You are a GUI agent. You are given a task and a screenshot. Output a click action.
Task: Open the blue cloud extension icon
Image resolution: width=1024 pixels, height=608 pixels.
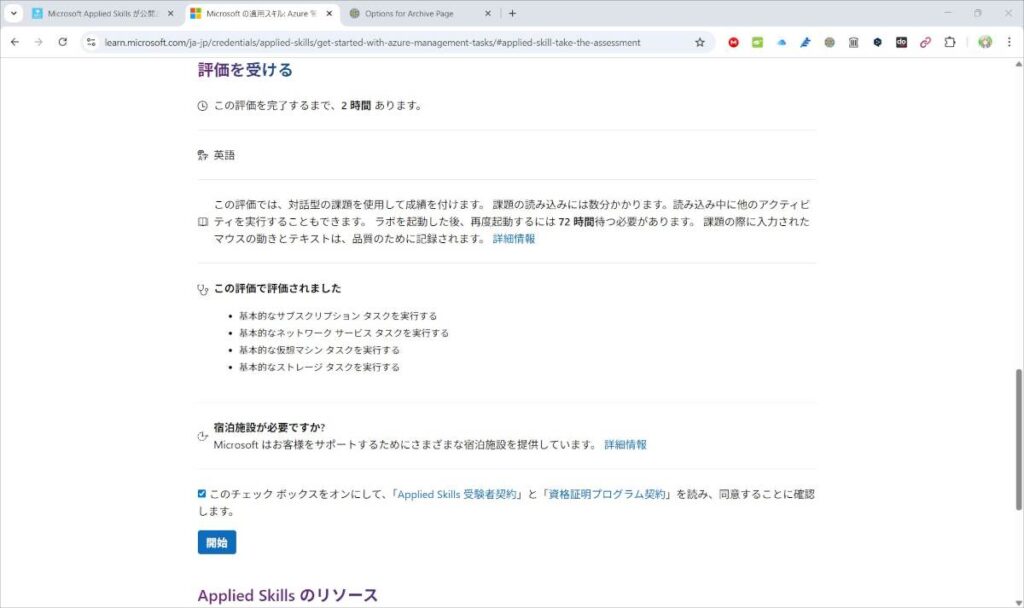click(x=782, y=42)
